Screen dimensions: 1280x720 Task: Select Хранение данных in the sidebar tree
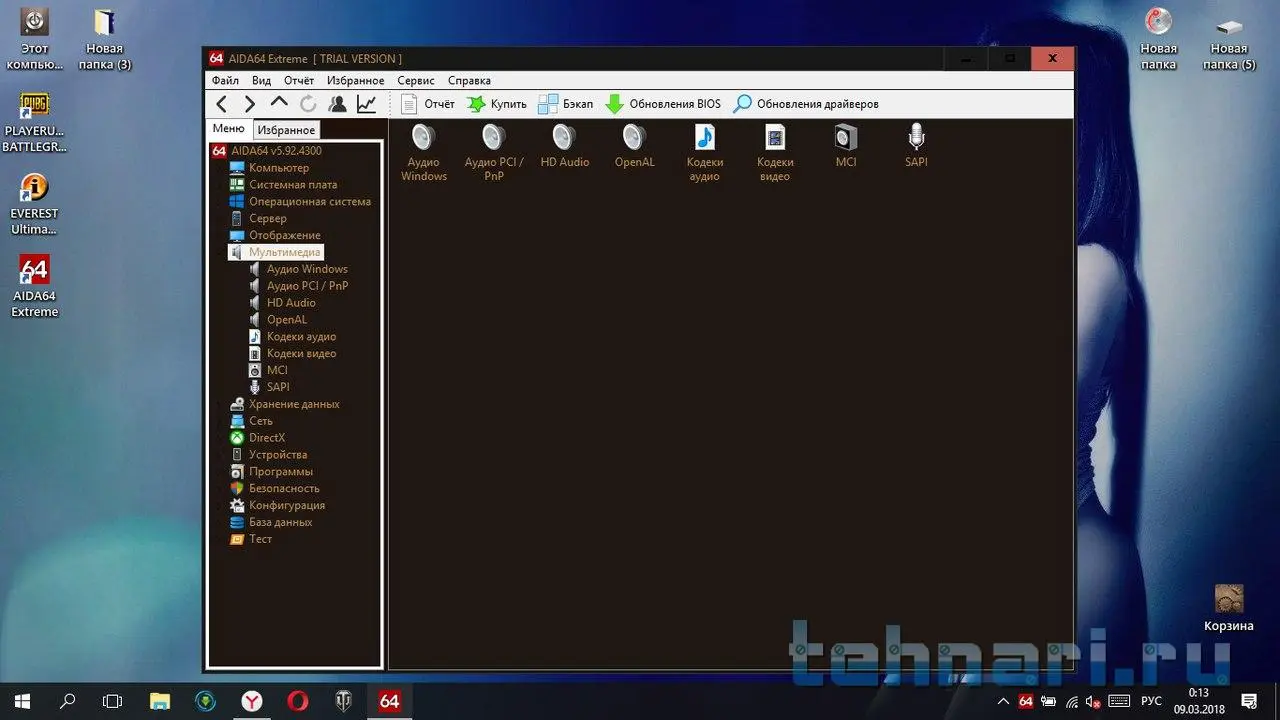point(285,404)
